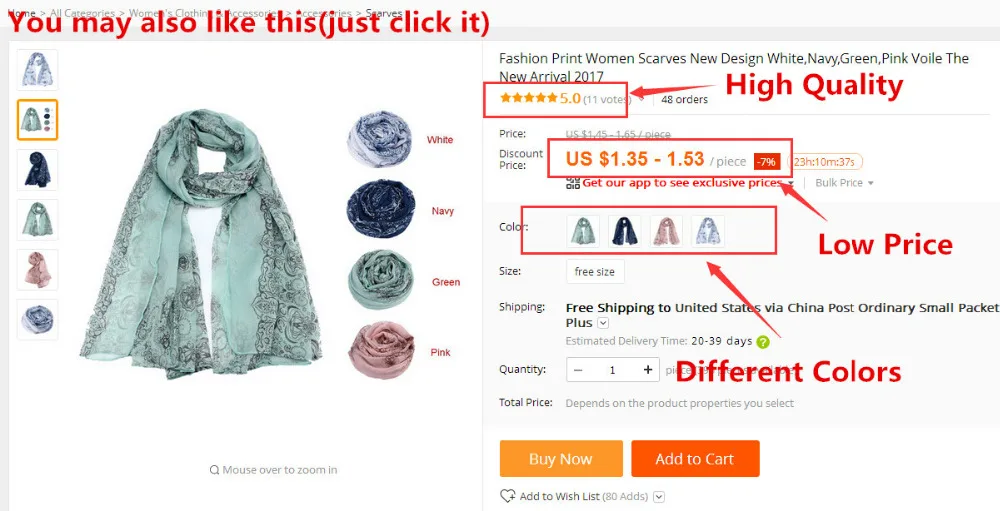Click the Buy Now button
1000x511 pixels.
(x=561, y=459)
